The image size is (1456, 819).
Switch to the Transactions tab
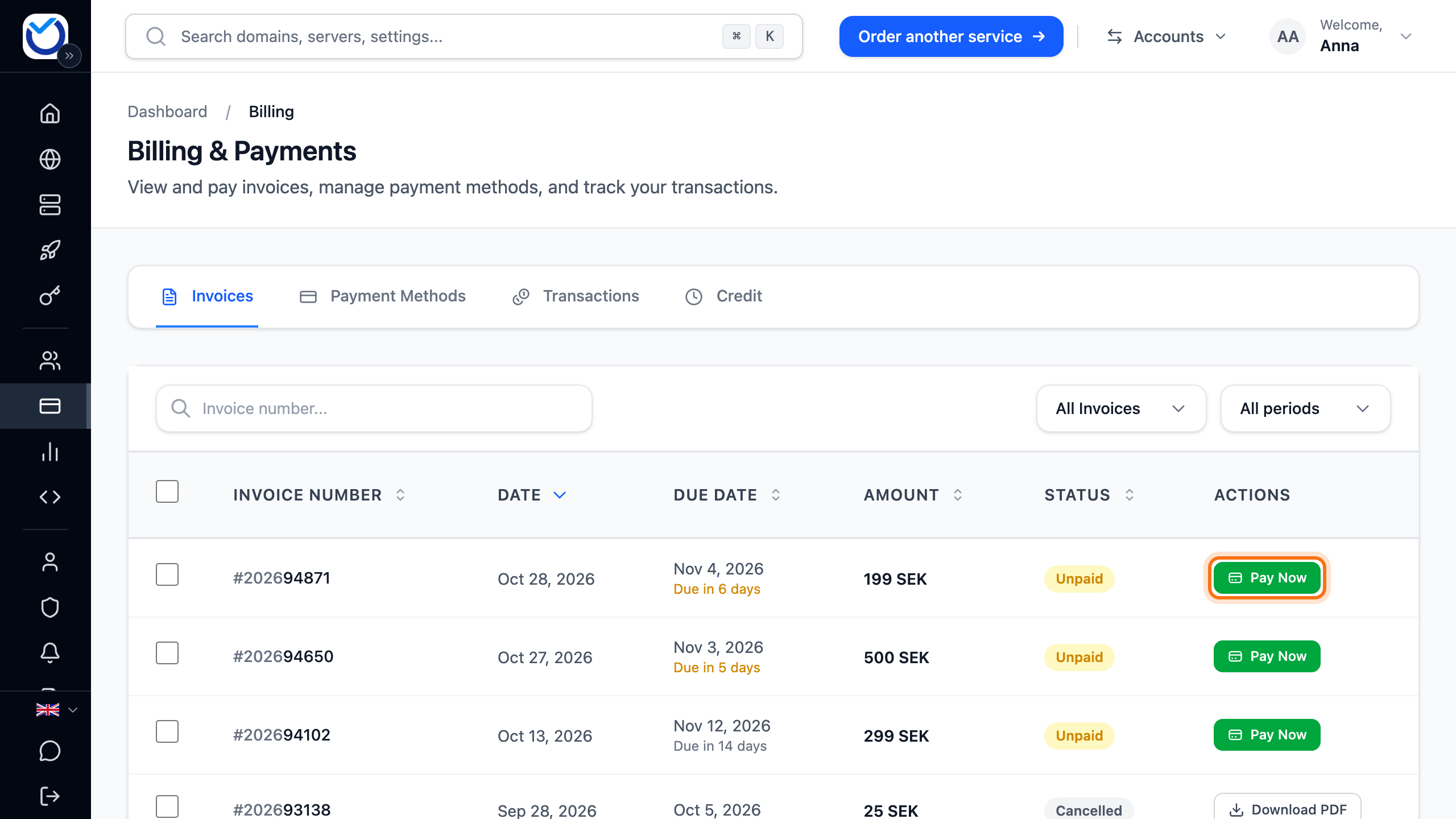pyautogui.click(x=576, y=296)
